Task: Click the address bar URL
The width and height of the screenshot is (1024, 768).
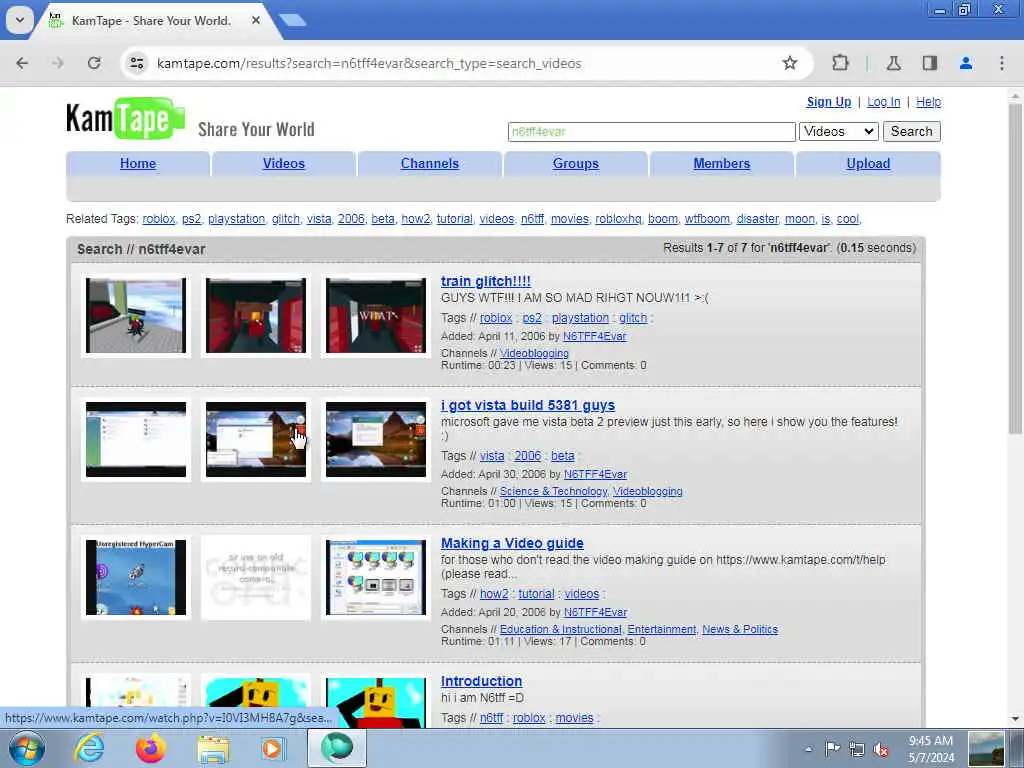Action: tap(369, 63)
